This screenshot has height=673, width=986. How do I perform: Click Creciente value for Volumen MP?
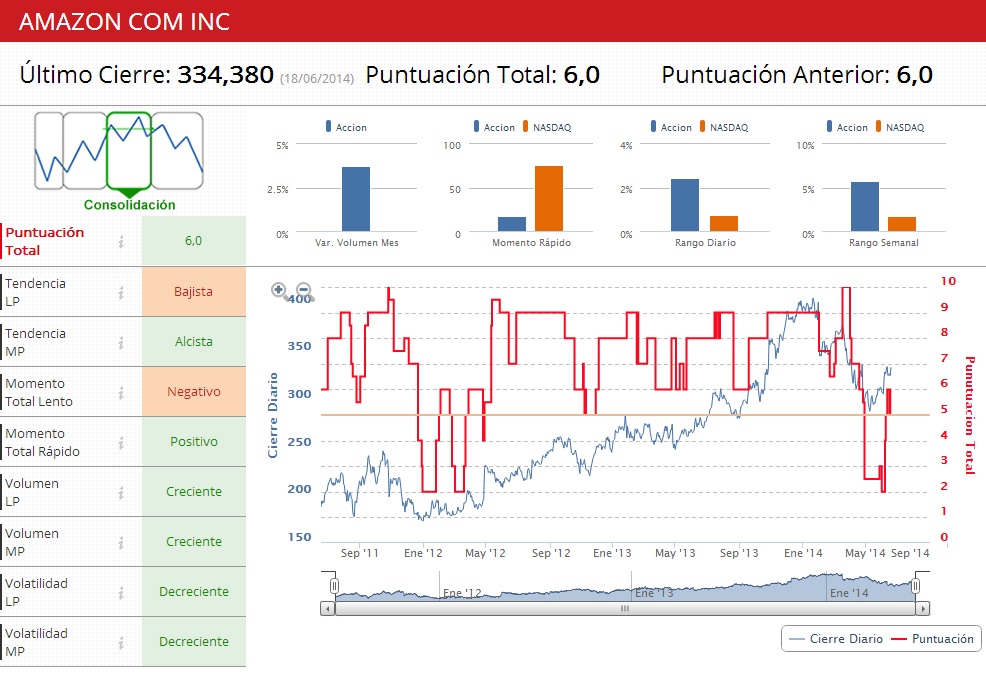[x=194, y=542]
